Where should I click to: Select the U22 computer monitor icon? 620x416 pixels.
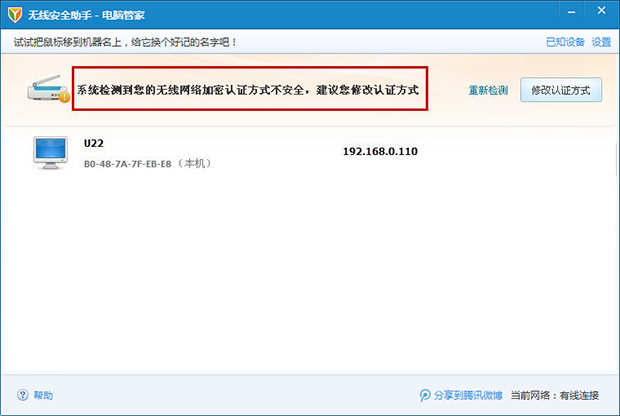tap(50, 153)
